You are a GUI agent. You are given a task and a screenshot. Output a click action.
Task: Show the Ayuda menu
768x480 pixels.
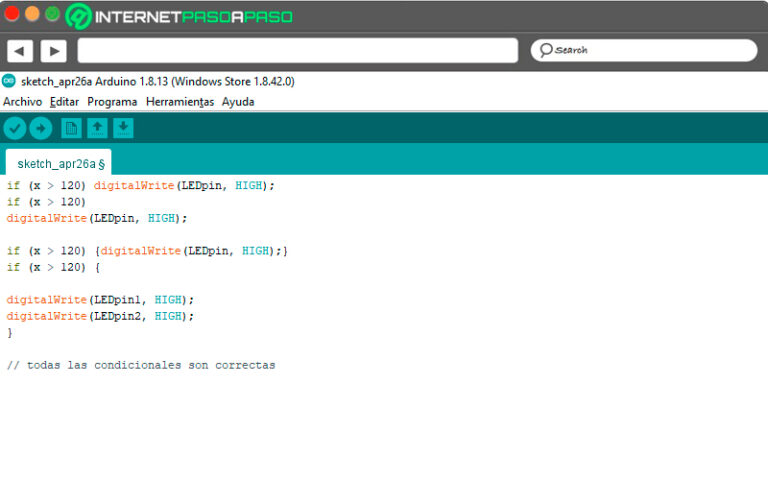pos(238,102)
